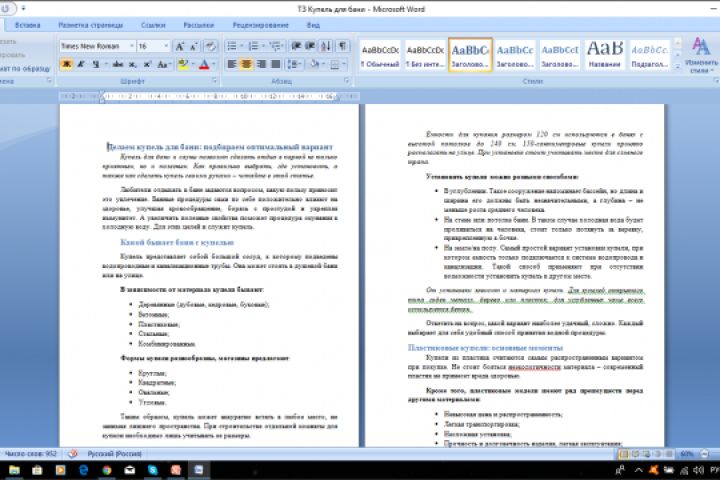The image size is (720, 480).
Task: Open Google Chrome from the taskbar
Action: point(107,470)
